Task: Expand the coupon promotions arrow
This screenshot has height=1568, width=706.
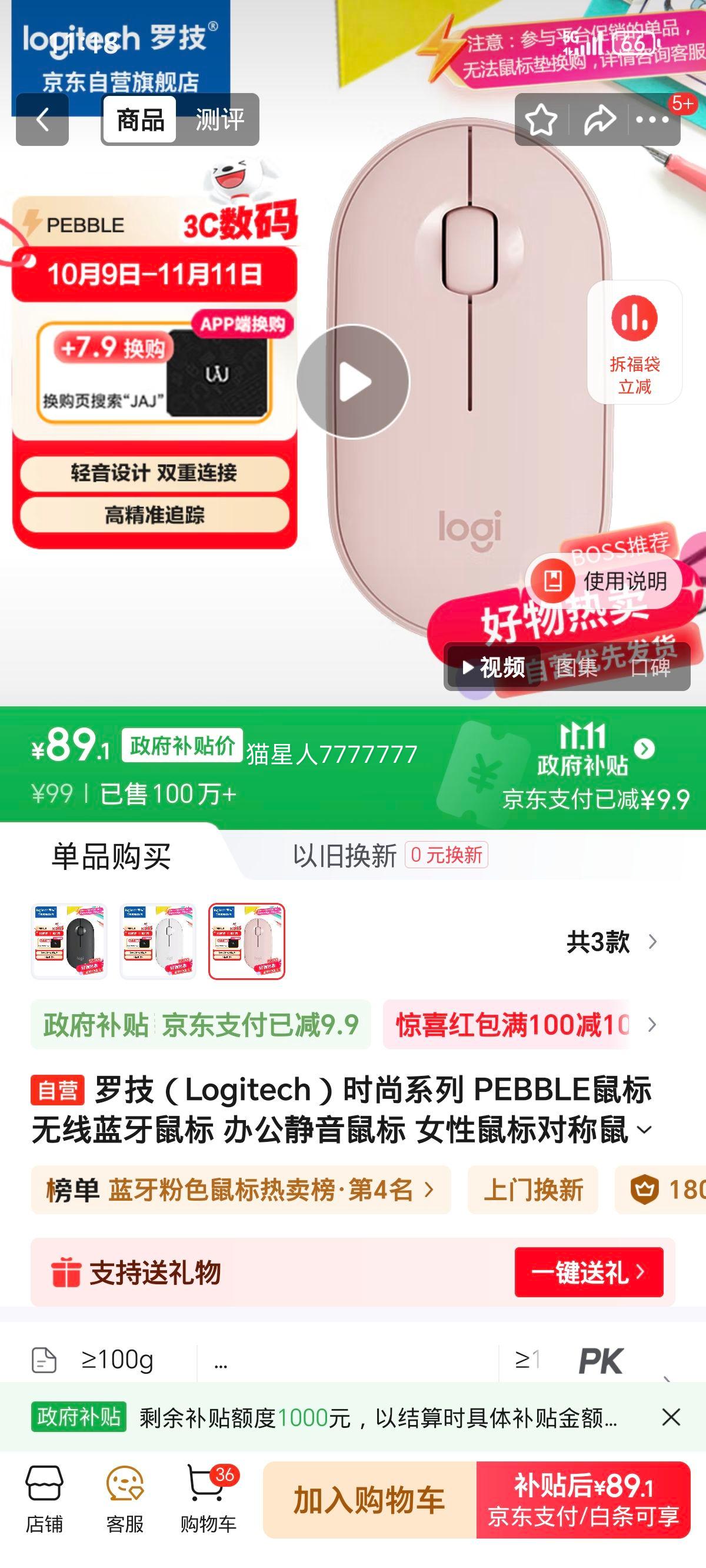Action: click(x=652, y=1024)
